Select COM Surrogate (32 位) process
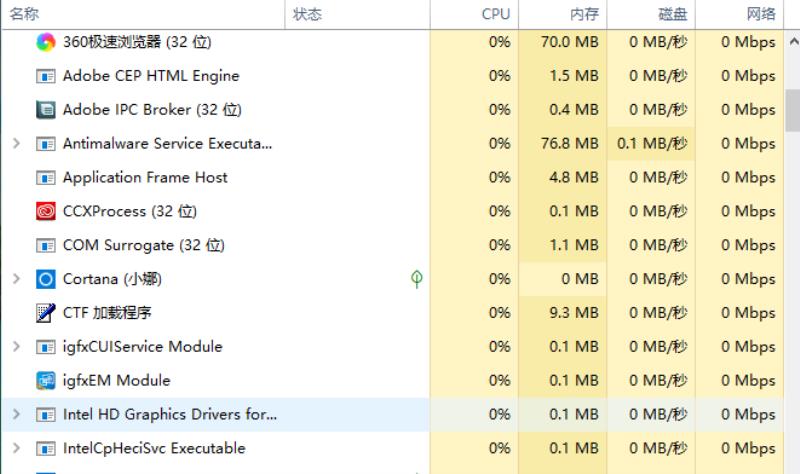The height and width of the screenshot is (474, 800). tap(143, 245)
